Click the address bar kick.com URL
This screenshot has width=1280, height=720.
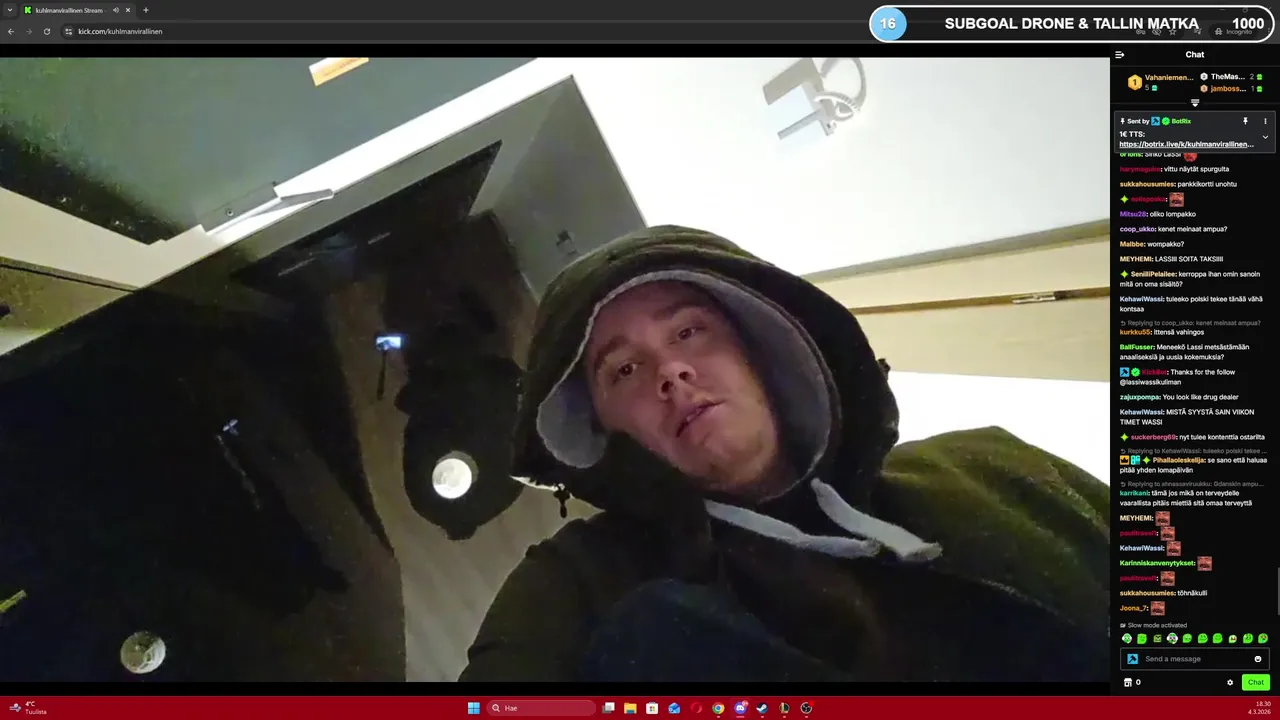click(x=120, y=31)
